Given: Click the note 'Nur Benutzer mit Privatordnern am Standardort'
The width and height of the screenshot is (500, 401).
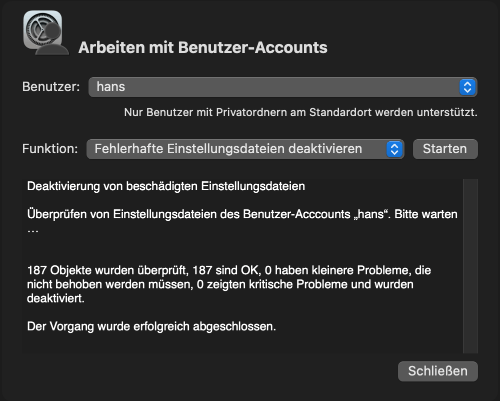Looking at the screenshot, I should [x=247, y=112].
